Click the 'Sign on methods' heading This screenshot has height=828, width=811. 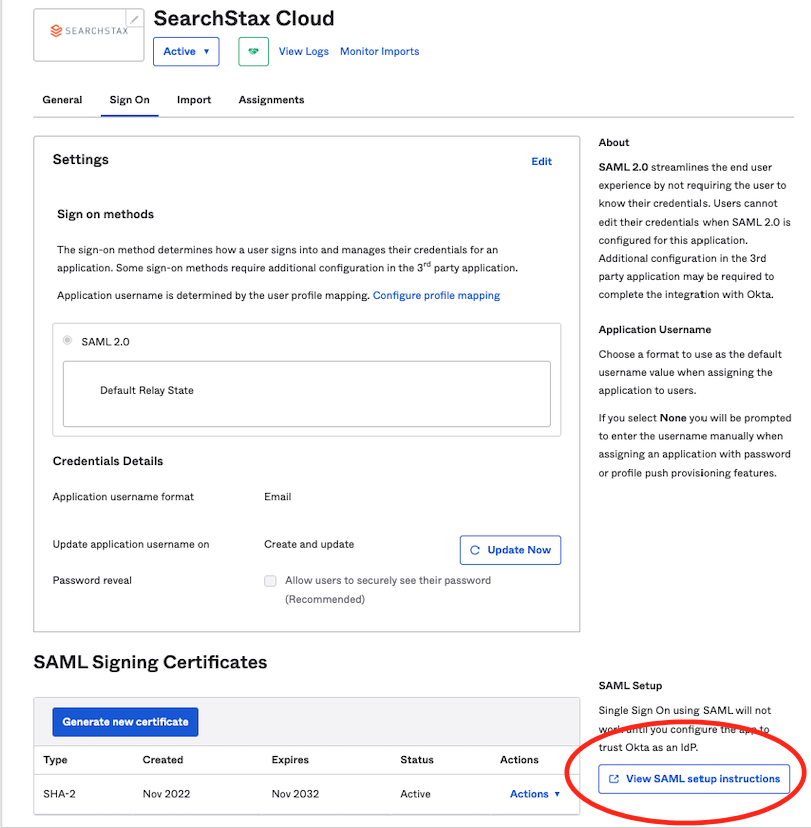click(105, 214)
